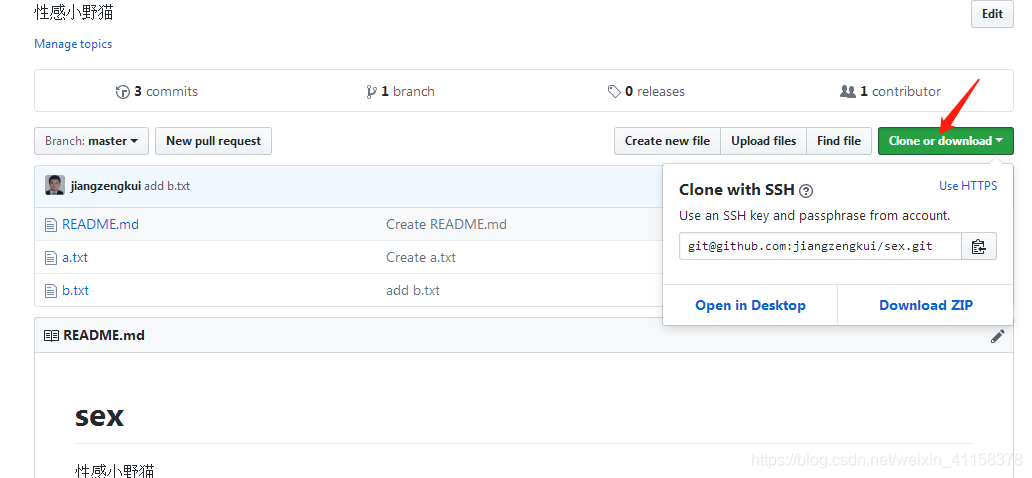Viewport: 1032px width, 478px height.
Task: Click the commits clock icon
Action: (x=122, y=92)
